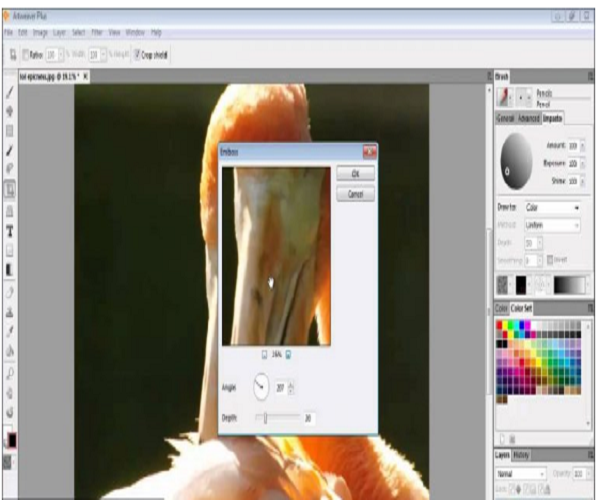Select the Rotate canvas tool

pos(10,412)
